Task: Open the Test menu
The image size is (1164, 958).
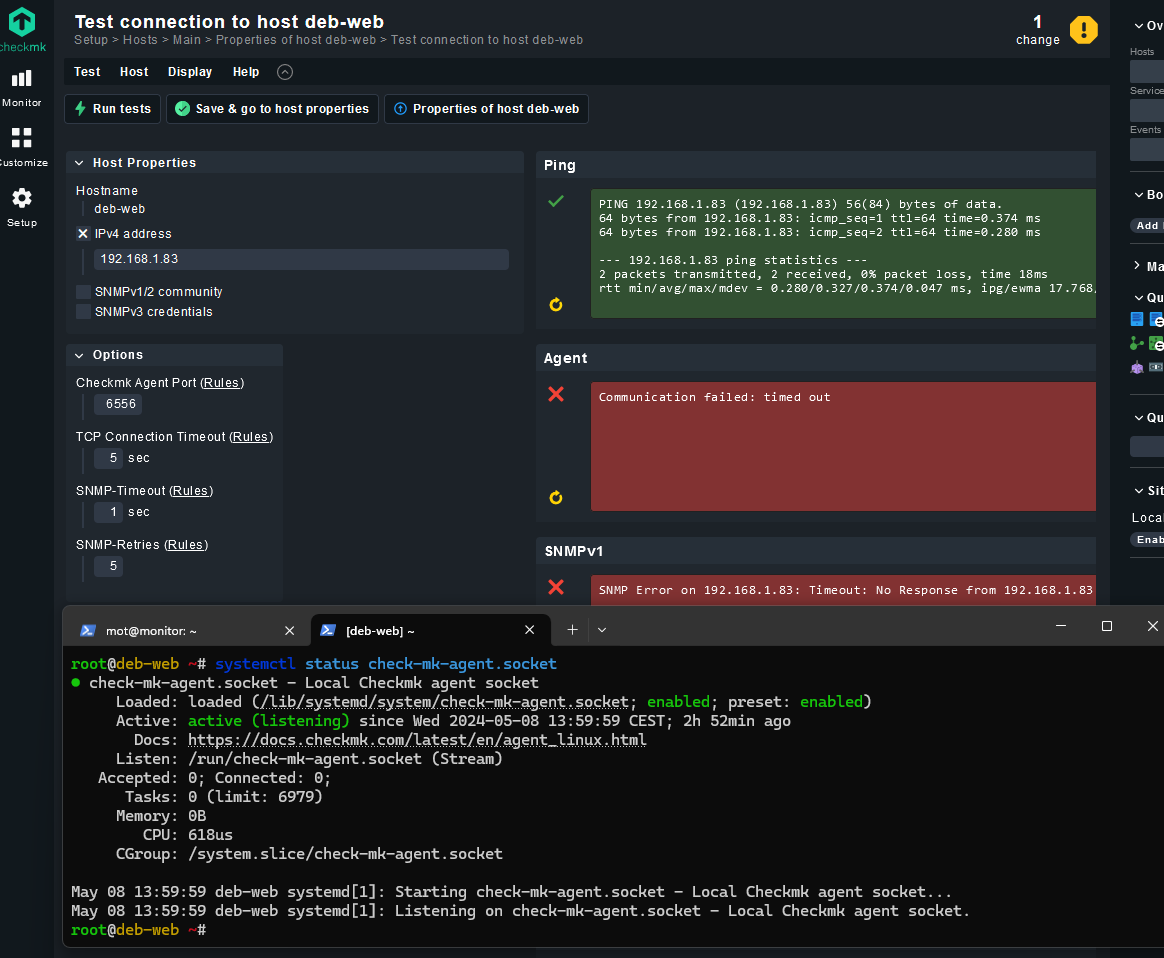Action: click(x=87, y=72)
